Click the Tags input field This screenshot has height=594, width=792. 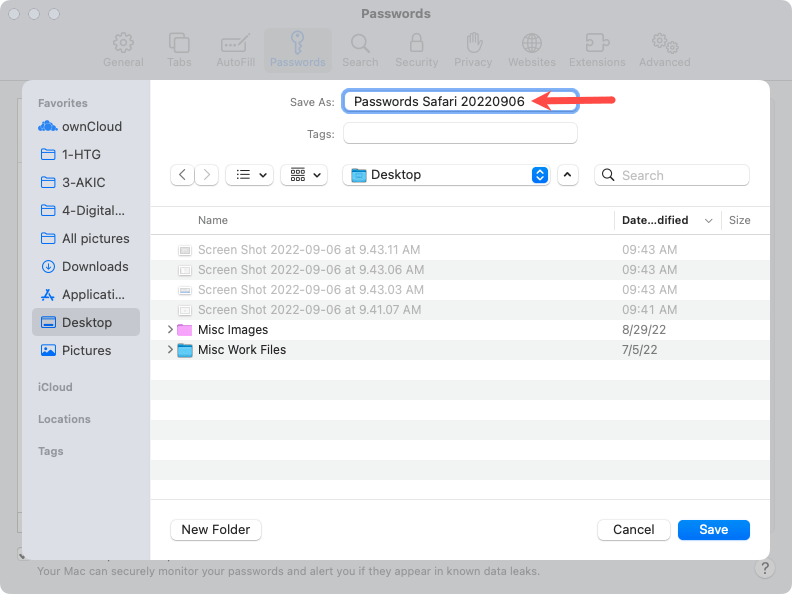[460, 134]
